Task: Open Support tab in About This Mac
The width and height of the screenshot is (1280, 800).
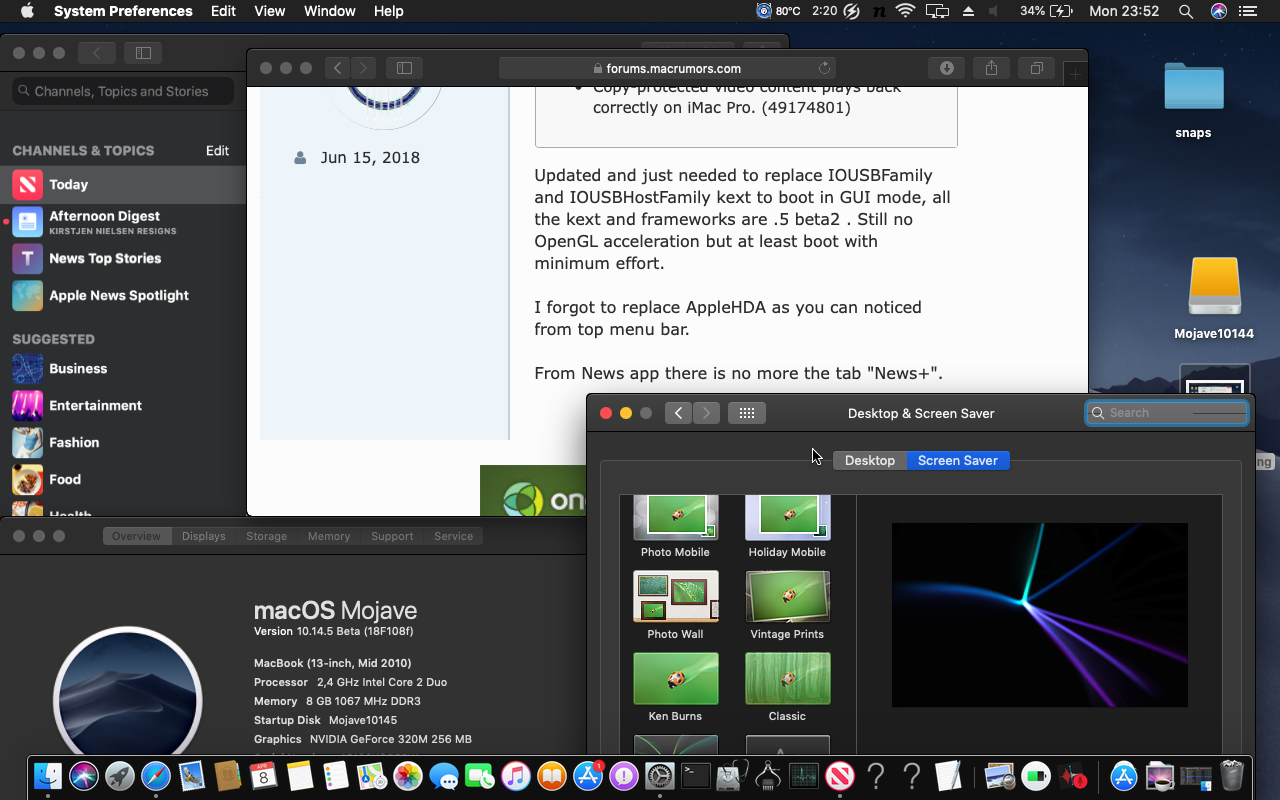Action: (392, 536)
